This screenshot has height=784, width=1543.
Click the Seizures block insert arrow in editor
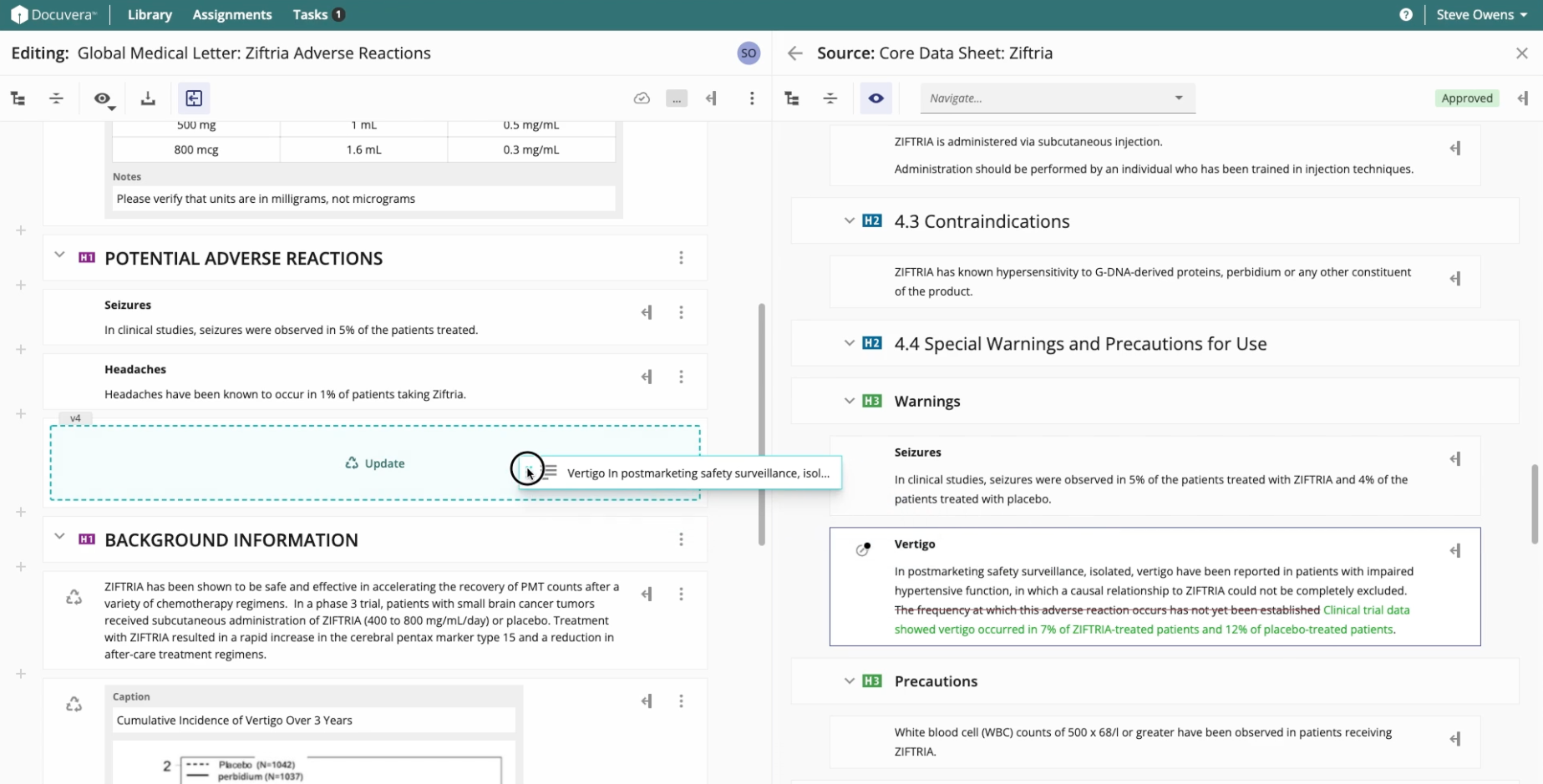647,312
